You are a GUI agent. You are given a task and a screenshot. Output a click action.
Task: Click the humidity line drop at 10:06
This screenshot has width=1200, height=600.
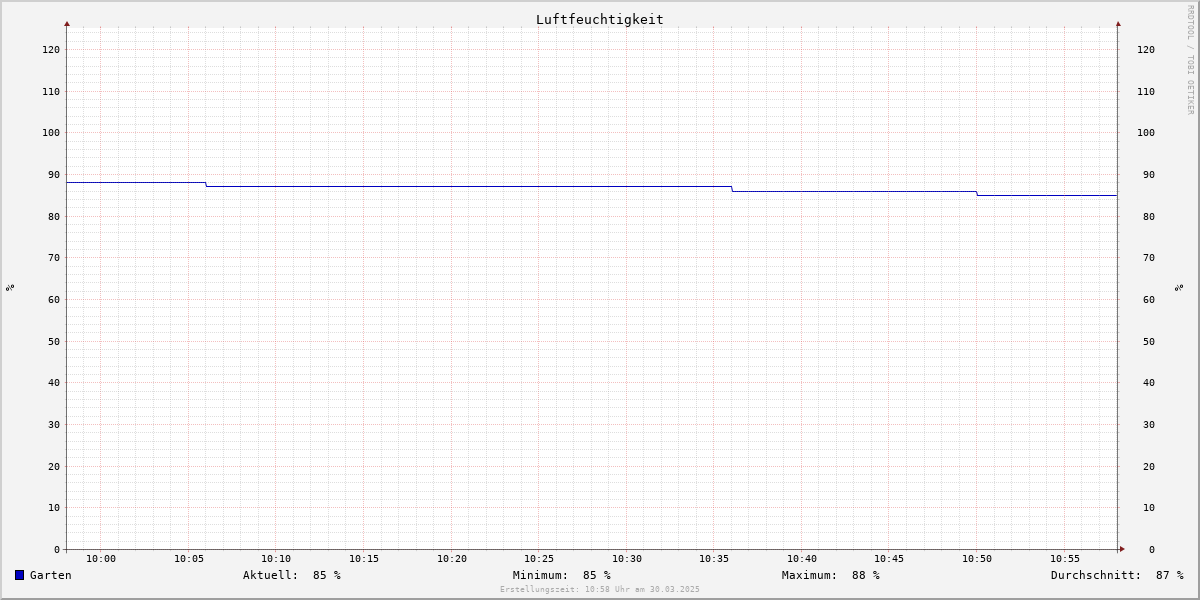click(x=206, y=184)
